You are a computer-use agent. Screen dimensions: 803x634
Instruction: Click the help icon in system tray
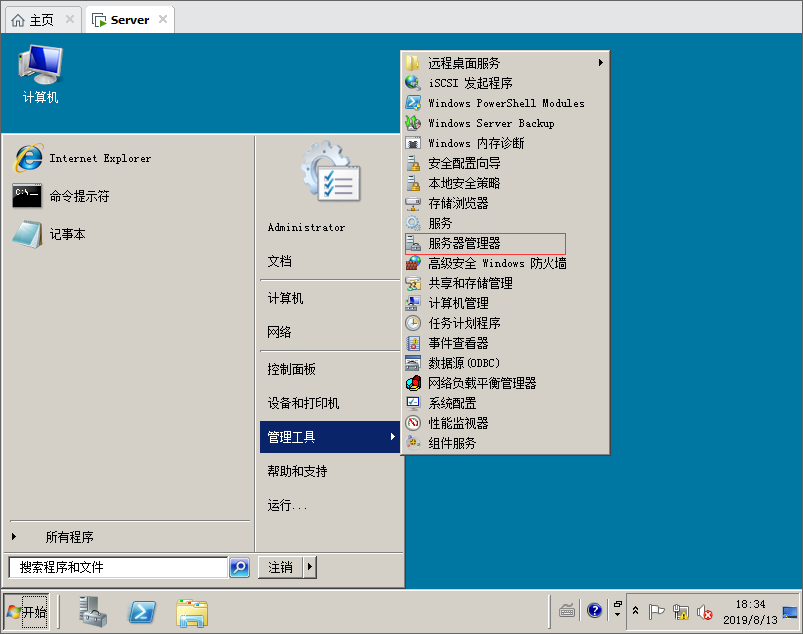pyautogui.click(x=595, y=611)
